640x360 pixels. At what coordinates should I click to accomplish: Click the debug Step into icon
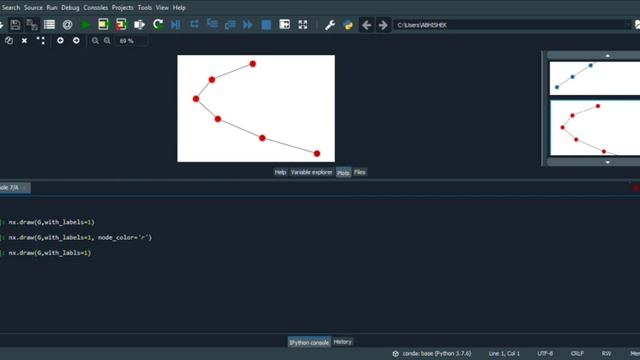(212, 24)
